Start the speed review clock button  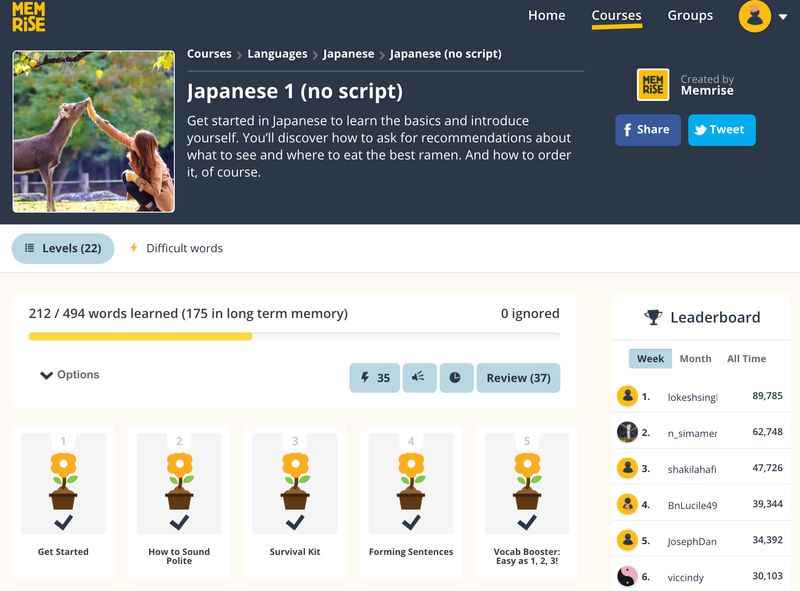click(456, 378)
